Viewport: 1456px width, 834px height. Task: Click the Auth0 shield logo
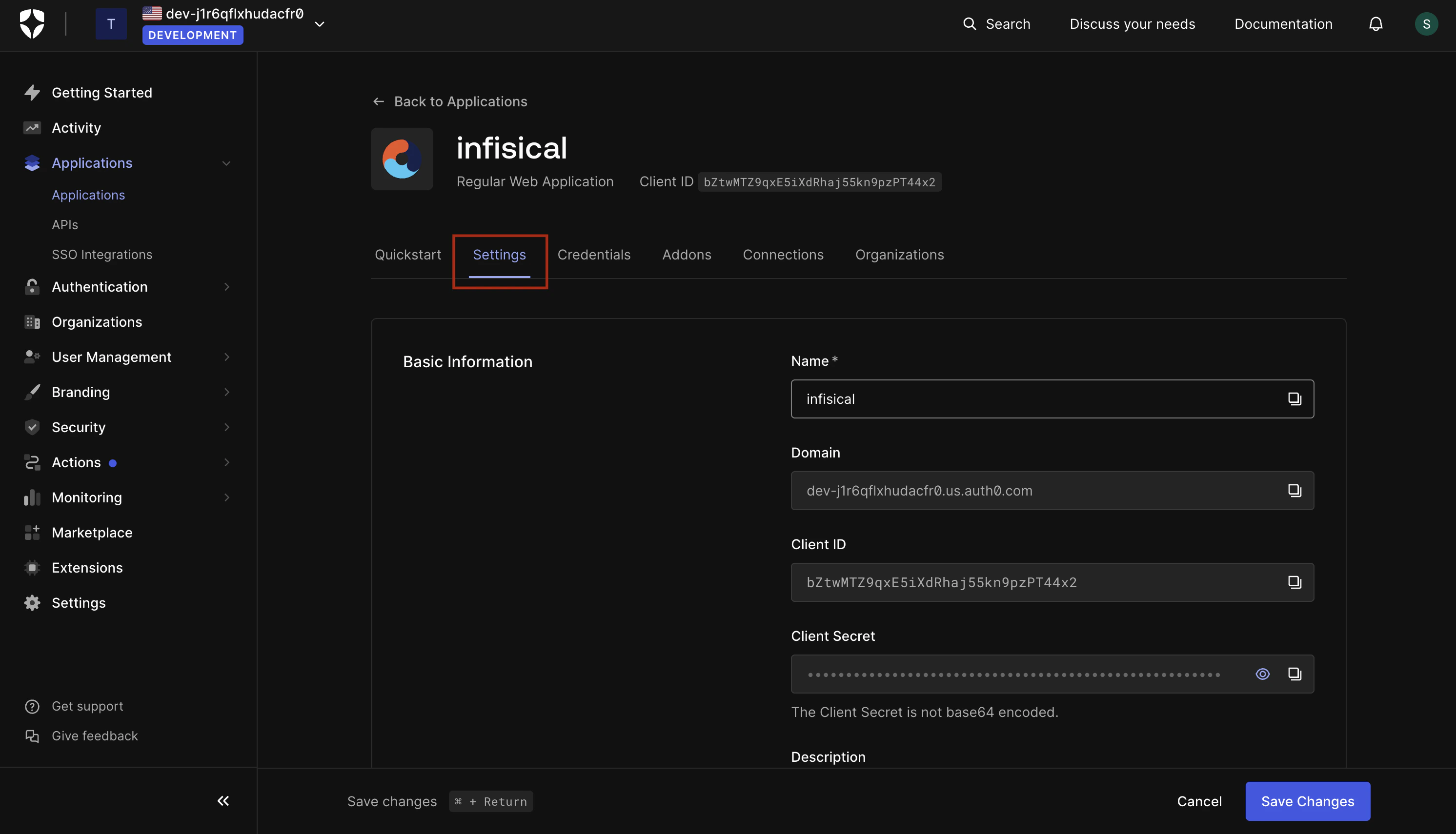32,24
